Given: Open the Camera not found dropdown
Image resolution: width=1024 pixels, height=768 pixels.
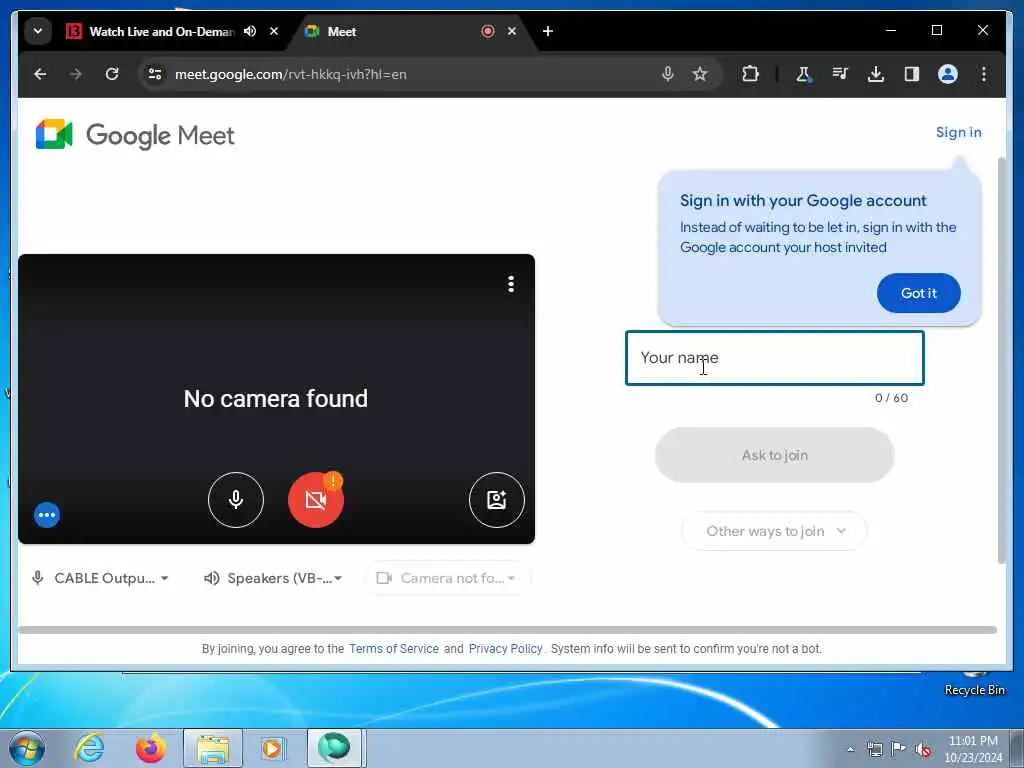Looking at the screenshot, I should tap(447, 579).
